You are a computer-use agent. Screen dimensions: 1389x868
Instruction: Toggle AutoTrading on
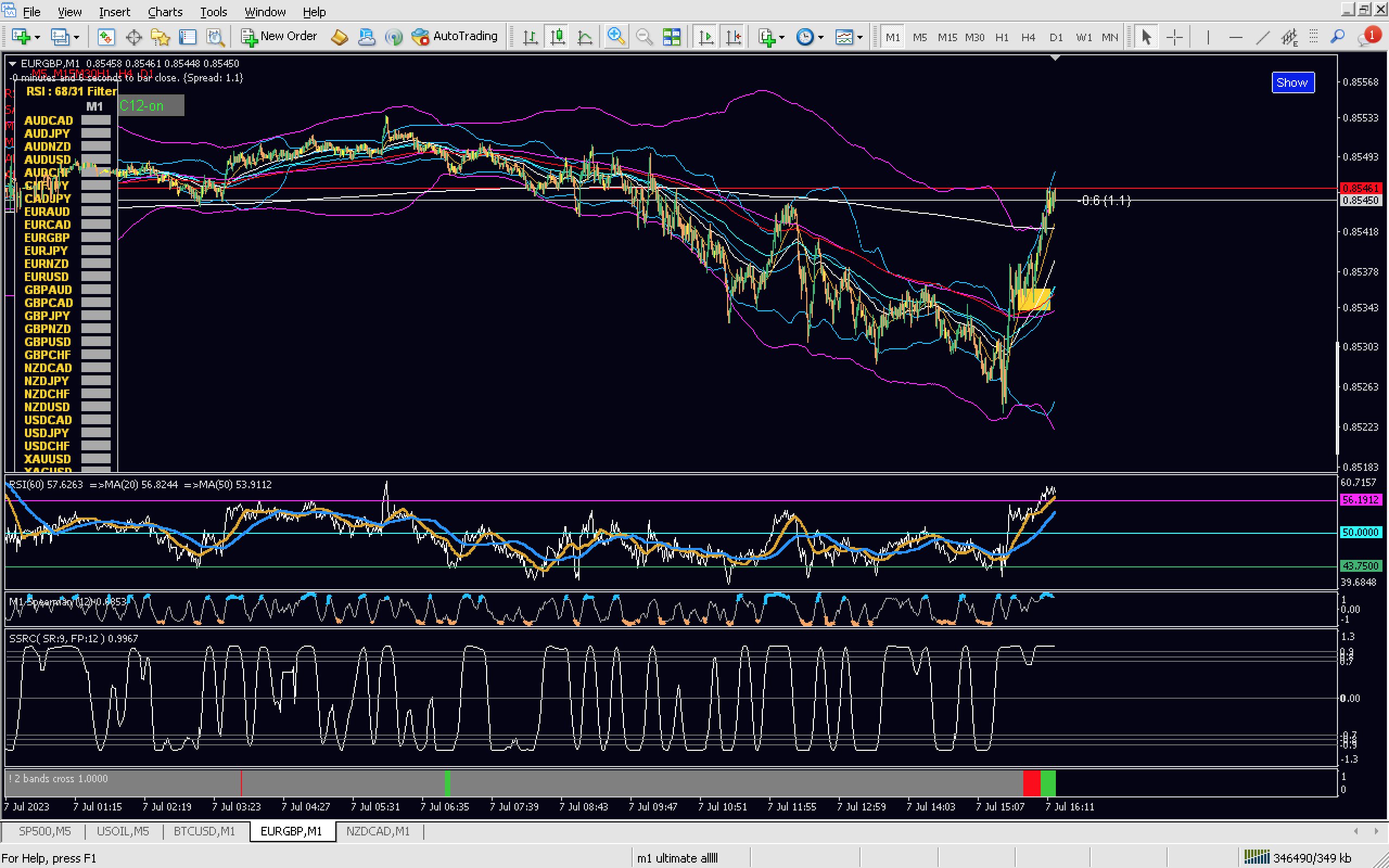click(x=455, y=36)
